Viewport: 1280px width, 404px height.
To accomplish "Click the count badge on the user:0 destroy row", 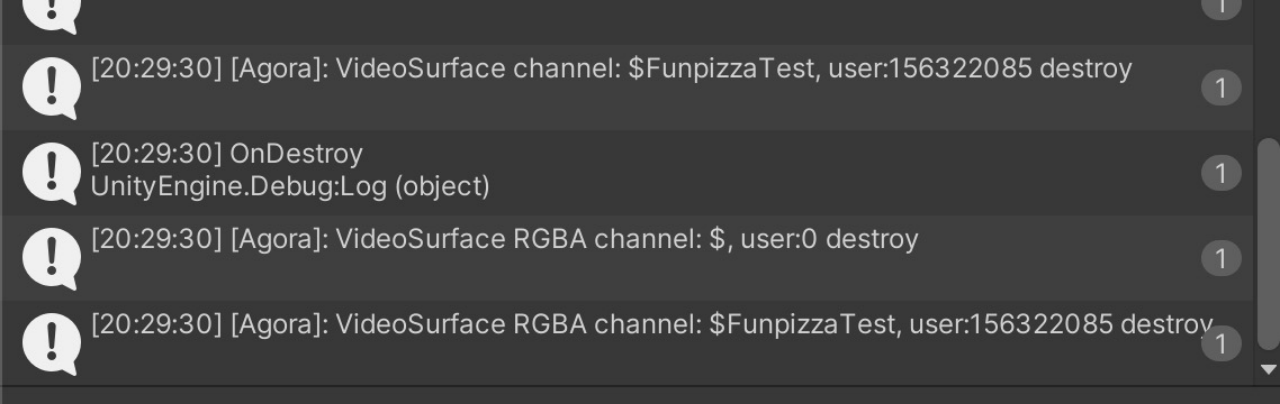I will click(1220, 259).
